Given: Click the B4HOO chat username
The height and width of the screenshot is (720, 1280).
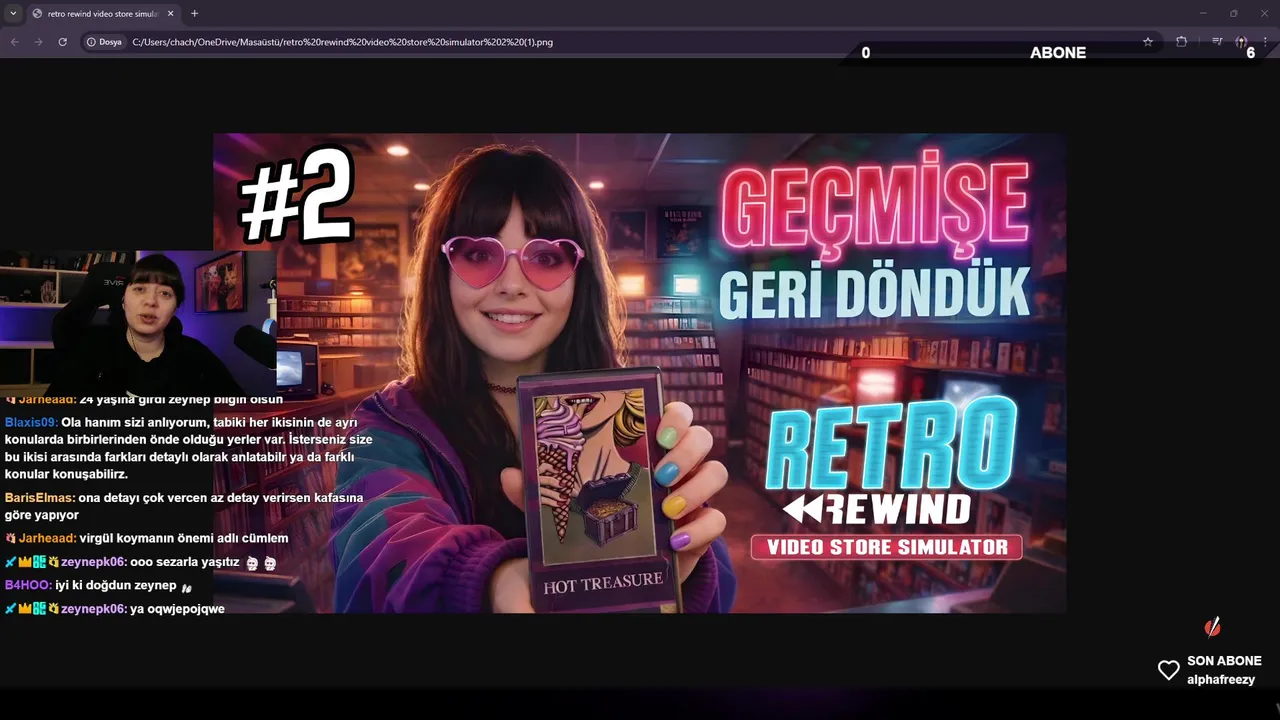Looking at the screenshot, I should click(x=28, y=585).
